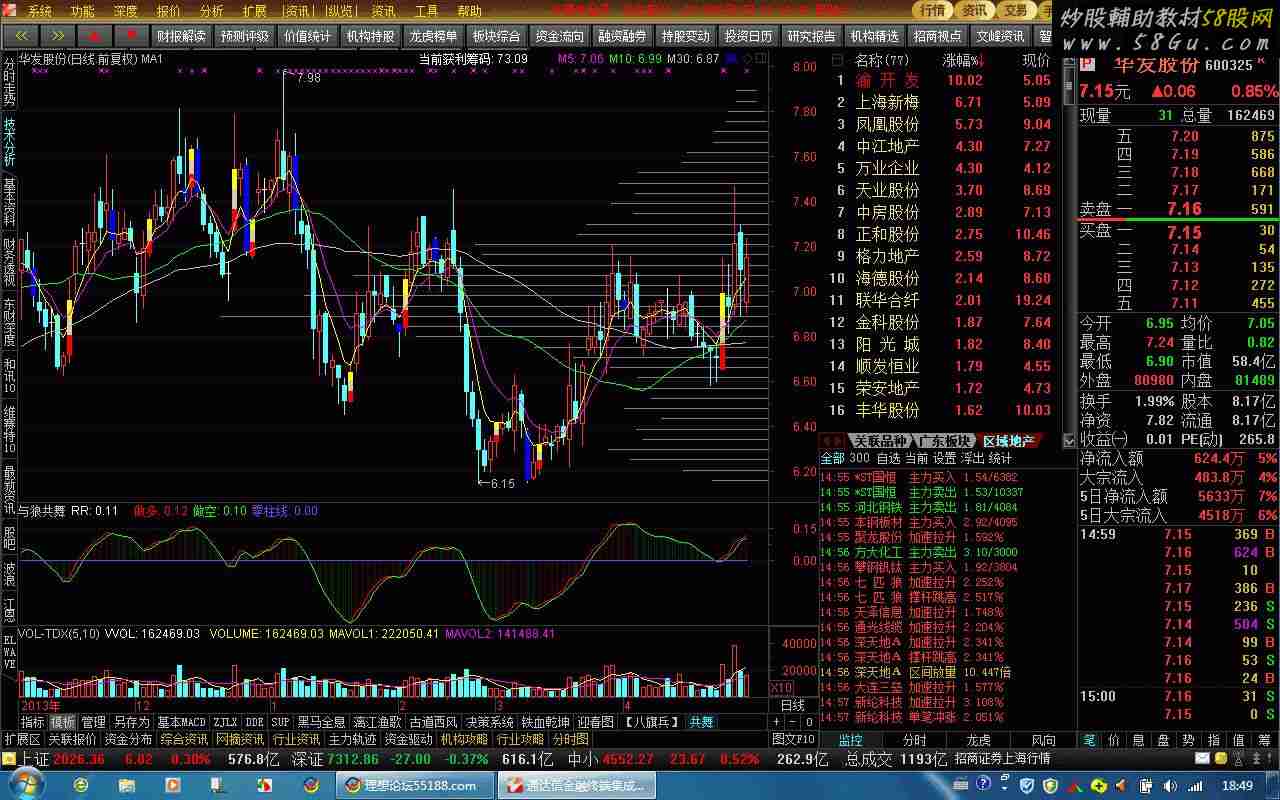Image resolution: width=1280 pixels, height=800 pixels.
Task: Select the 区域地产 tab
Action: 1008,441
